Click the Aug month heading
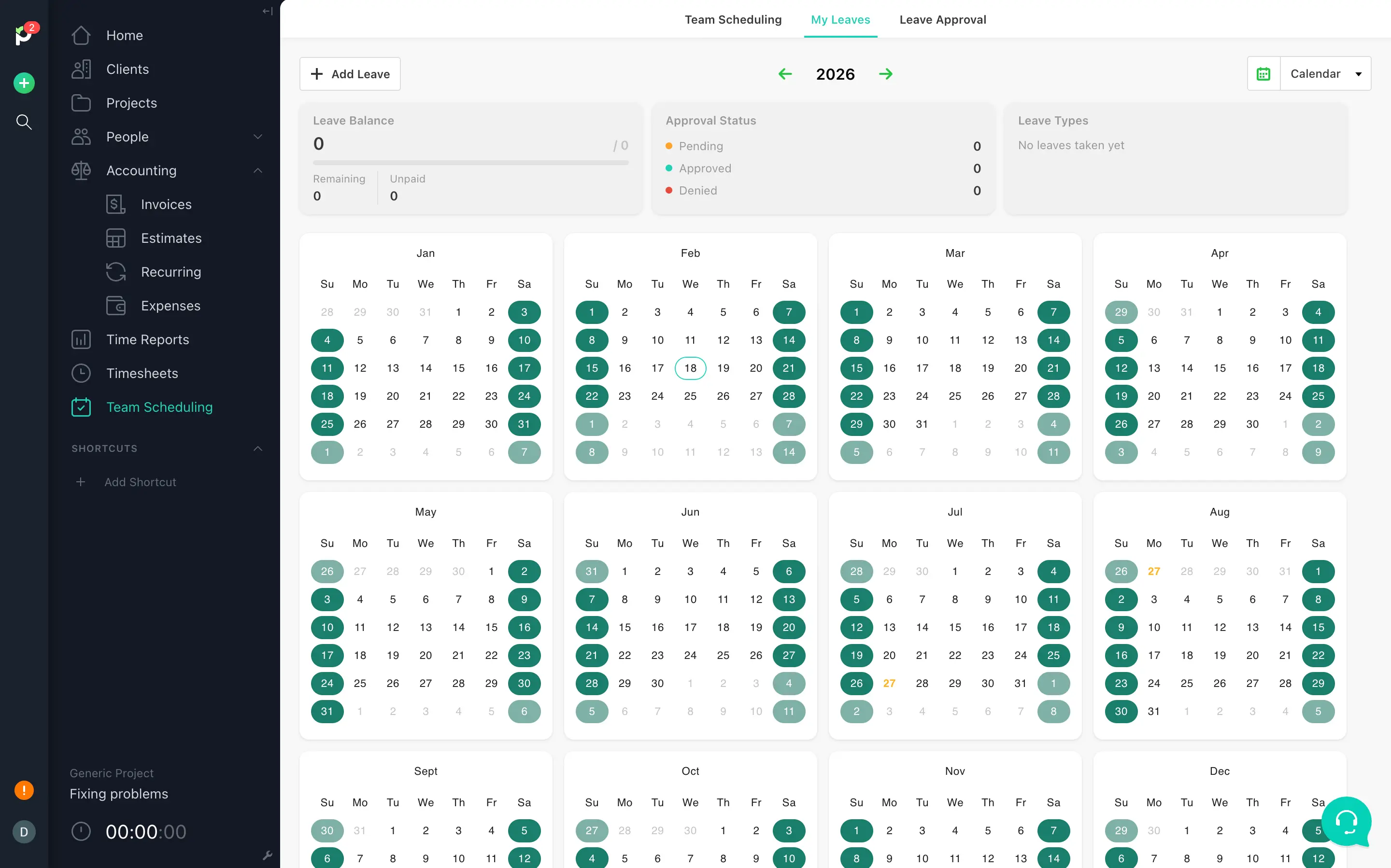1391x868 pixels. pos(1219,512)
